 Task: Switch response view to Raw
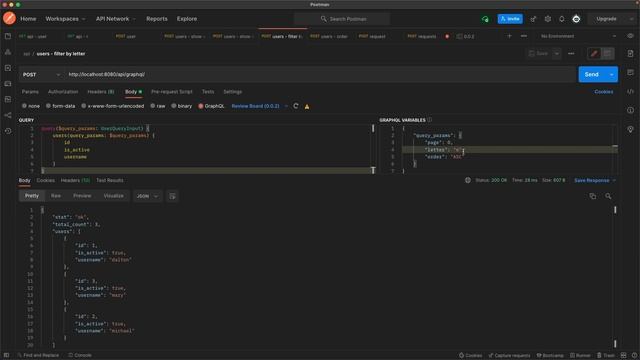[56, 196]
